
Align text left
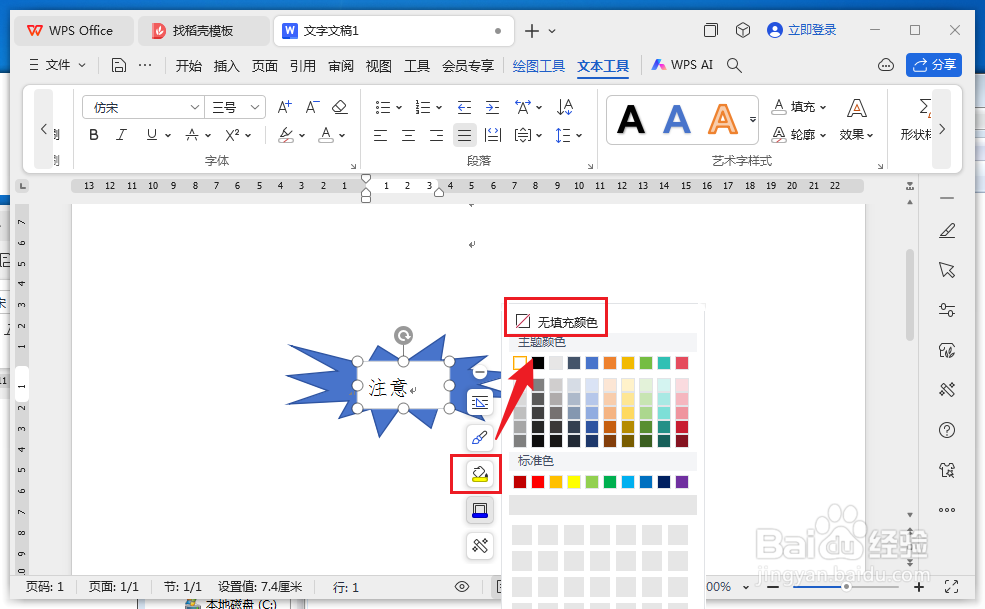click(380, 135)
